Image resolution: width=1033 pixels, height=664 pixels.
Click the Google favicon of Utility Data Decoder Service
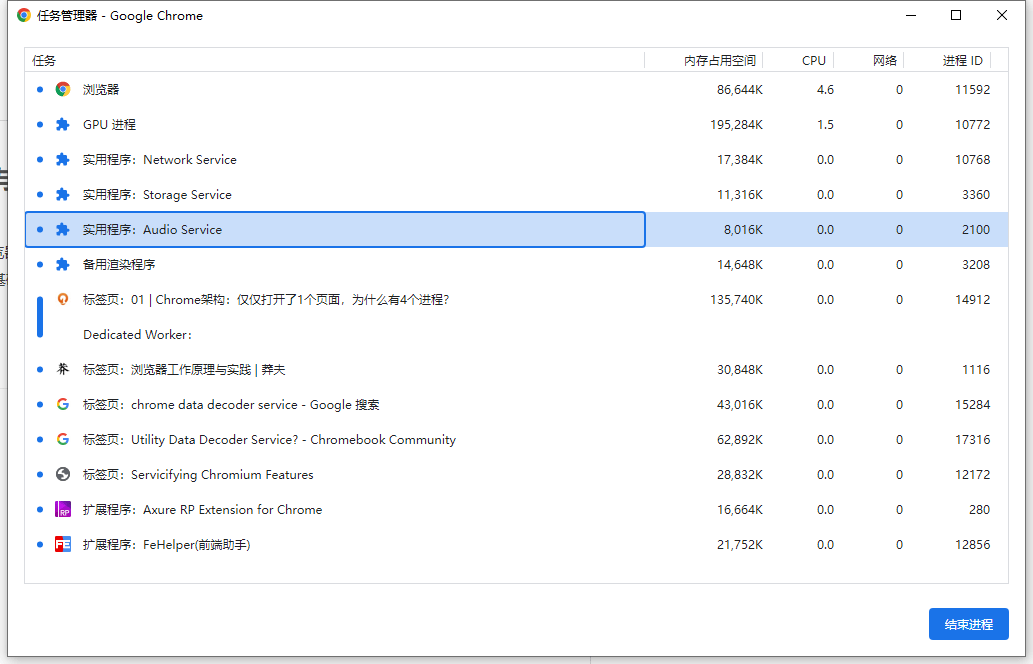pos(63,439)
